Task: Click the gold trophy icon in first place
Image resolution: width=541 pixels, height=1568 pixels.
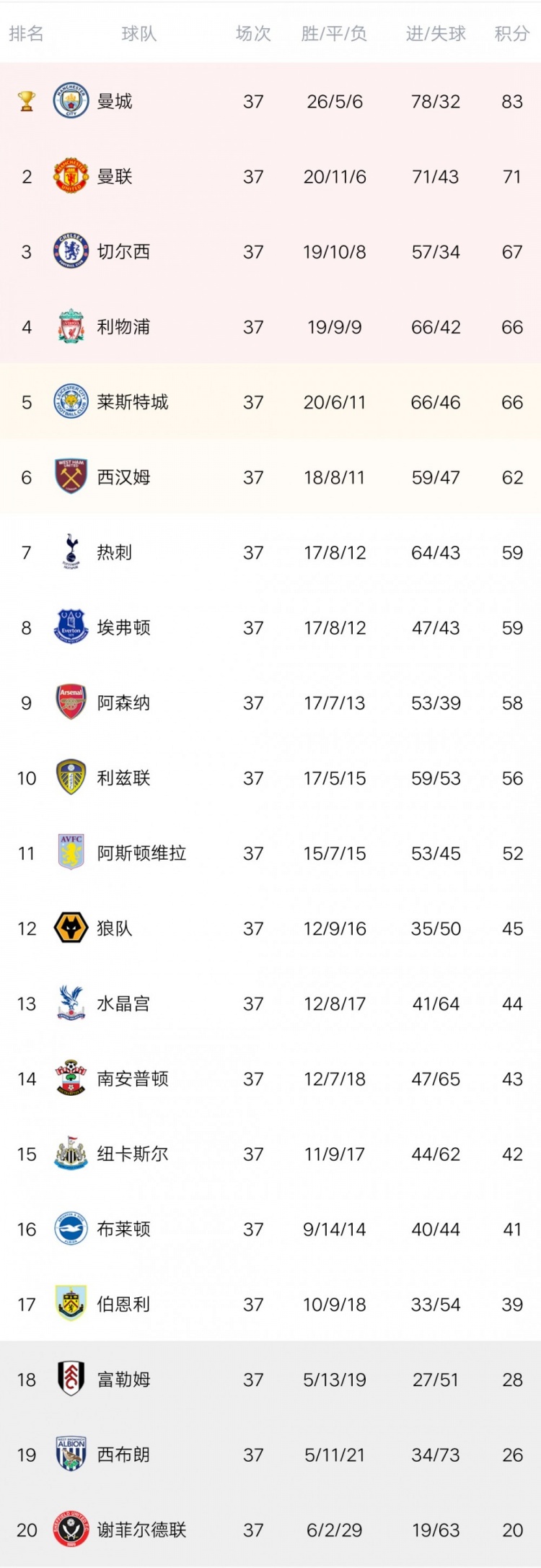Action: point(27,101)
